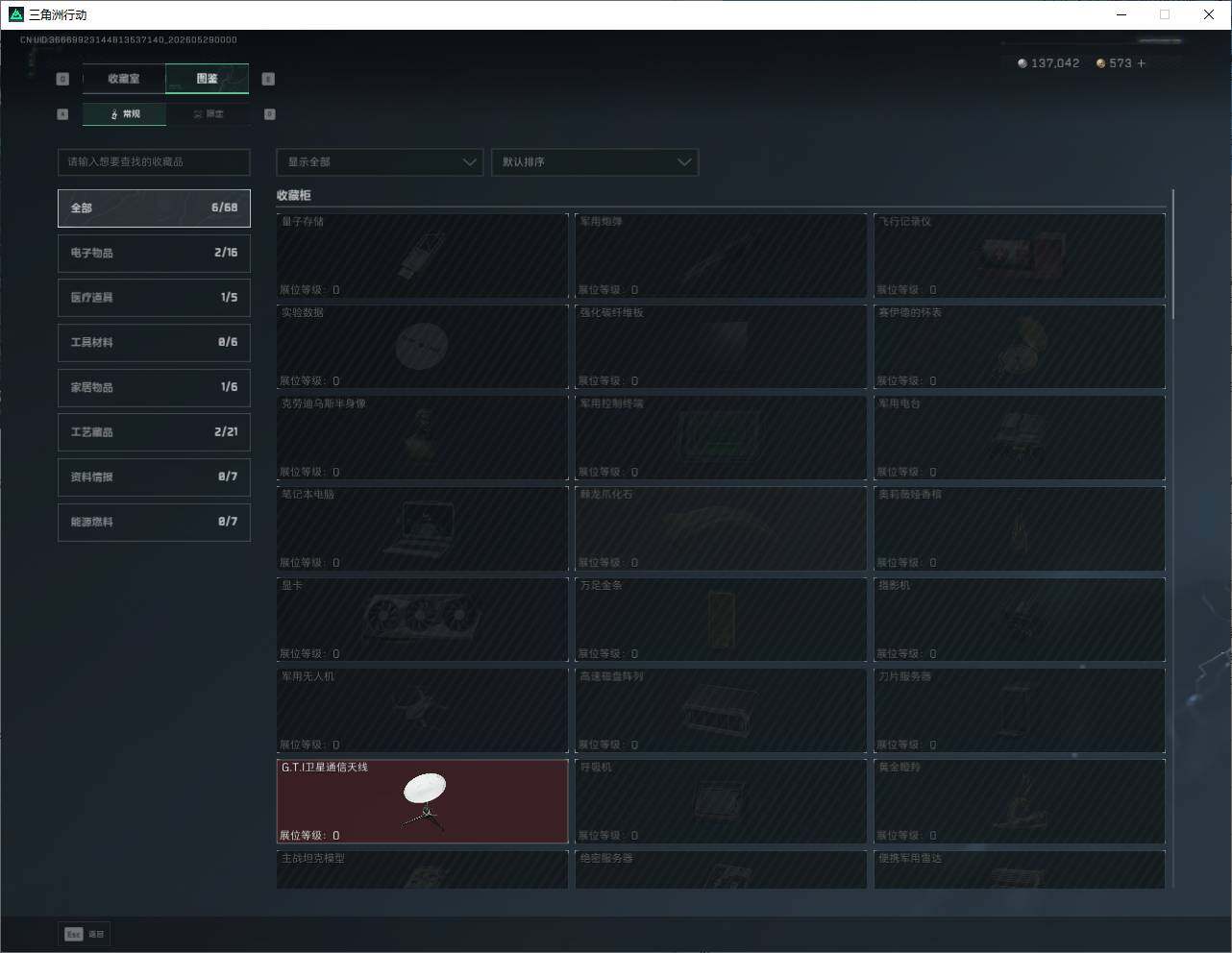Screen dimensions: 1232x953
Task: Click the E key hint icon
Action: point(268,79)
